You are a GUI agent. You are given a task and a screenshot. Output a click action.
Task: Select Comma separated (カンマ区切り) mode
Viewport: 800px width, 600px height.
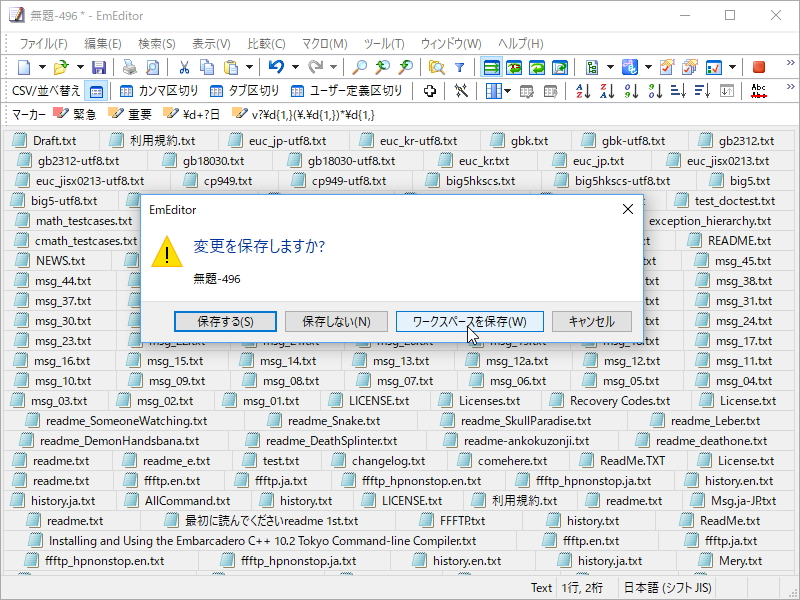click(158, 91)
